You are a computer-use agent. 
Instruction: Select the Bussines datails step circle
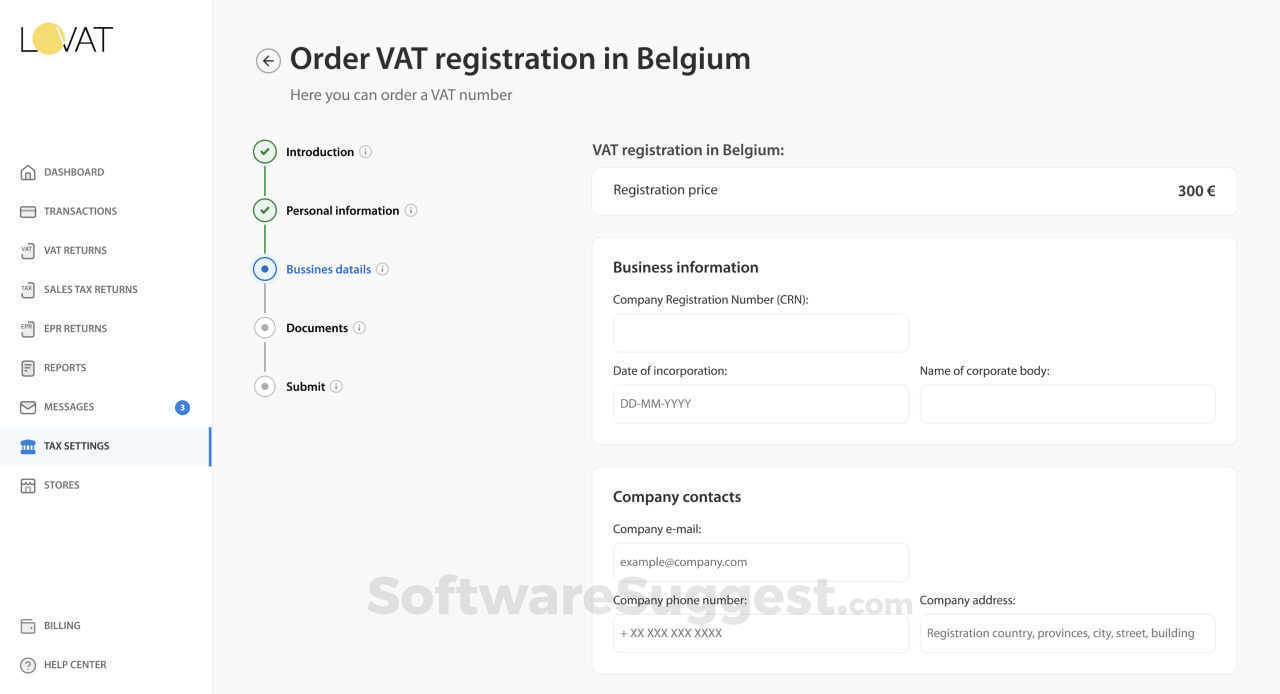tap(265, 269)
